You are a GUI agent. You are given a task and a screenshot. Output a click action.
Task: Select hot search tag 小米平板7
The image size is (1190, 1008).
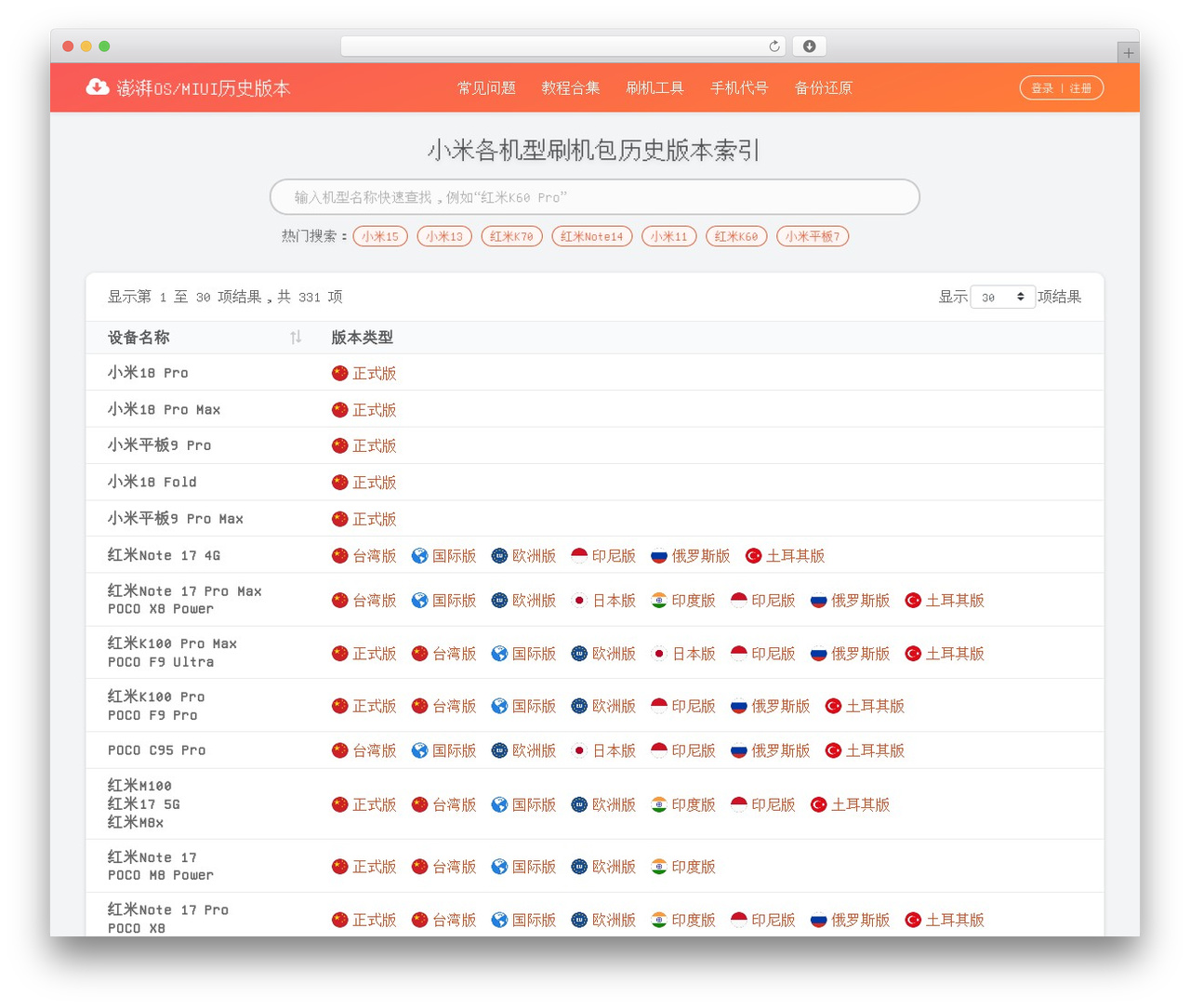click(x=813, y=236)
